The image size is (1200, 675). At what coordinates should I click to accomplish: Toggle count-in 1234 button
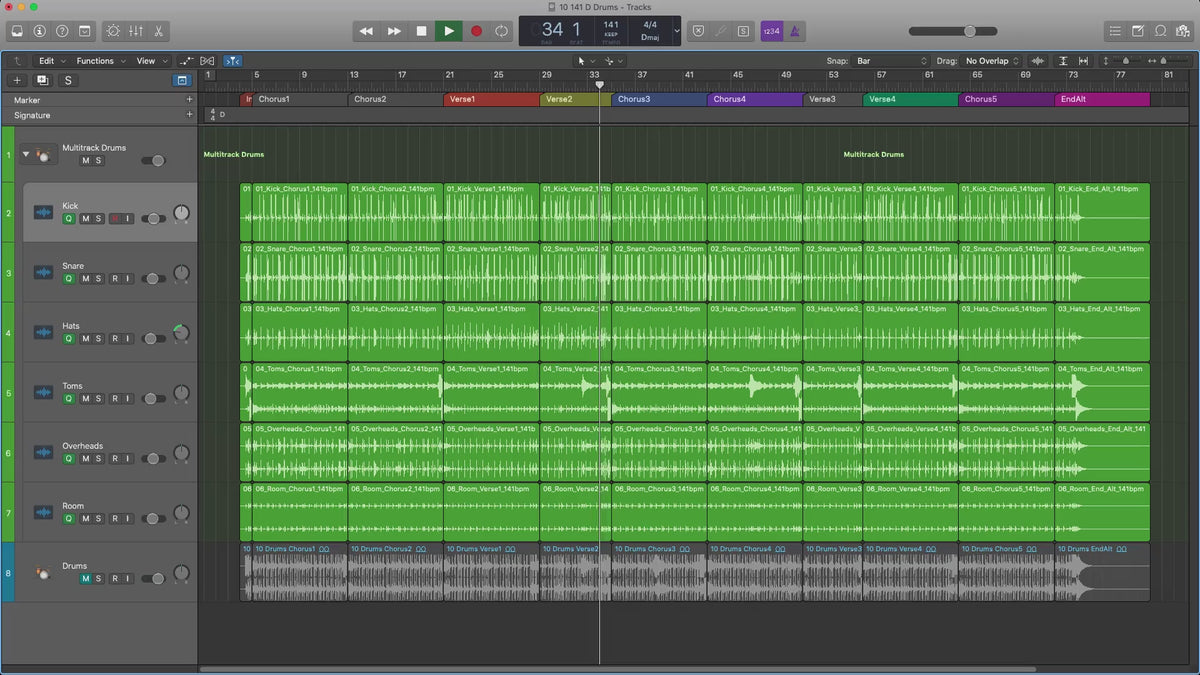pyautogui.click(x=771, y=31)
